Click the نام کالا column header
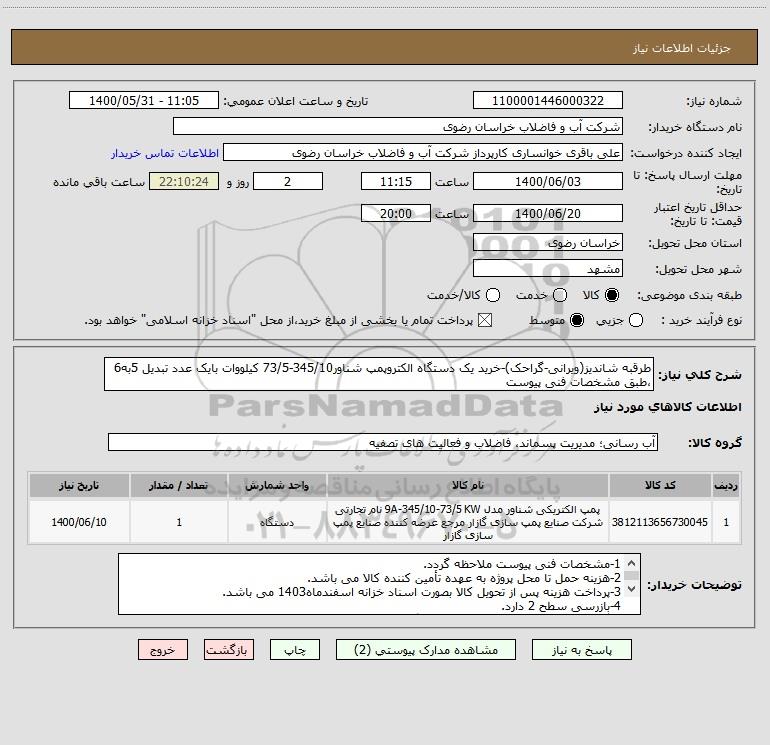This screenshot has height=745, width=770. [468, 485]
